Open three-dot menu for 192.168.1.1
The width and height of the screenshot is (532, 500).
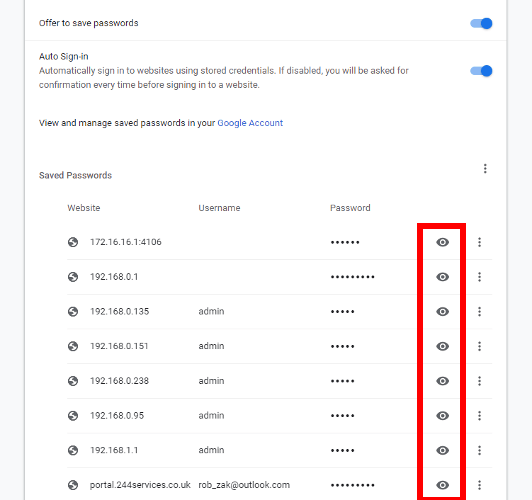tap(479, 450)
